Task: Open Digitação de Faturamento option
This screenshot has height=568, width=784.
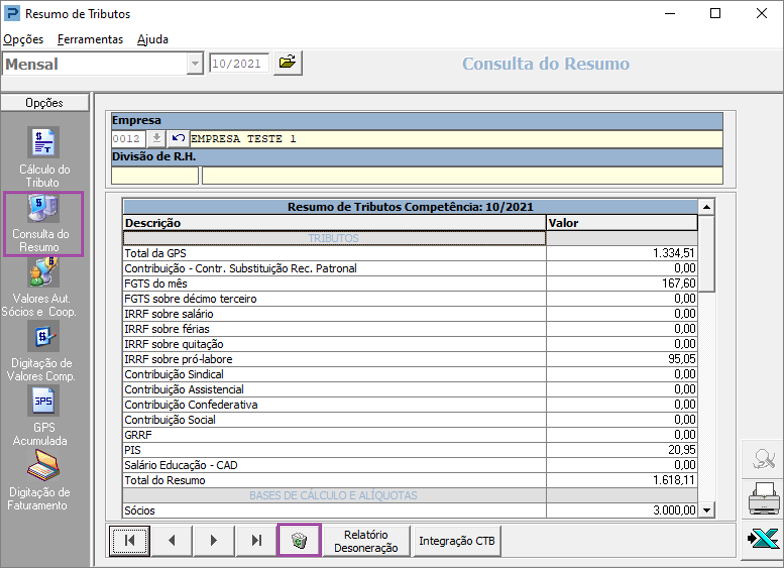Action: click(40, 480)
